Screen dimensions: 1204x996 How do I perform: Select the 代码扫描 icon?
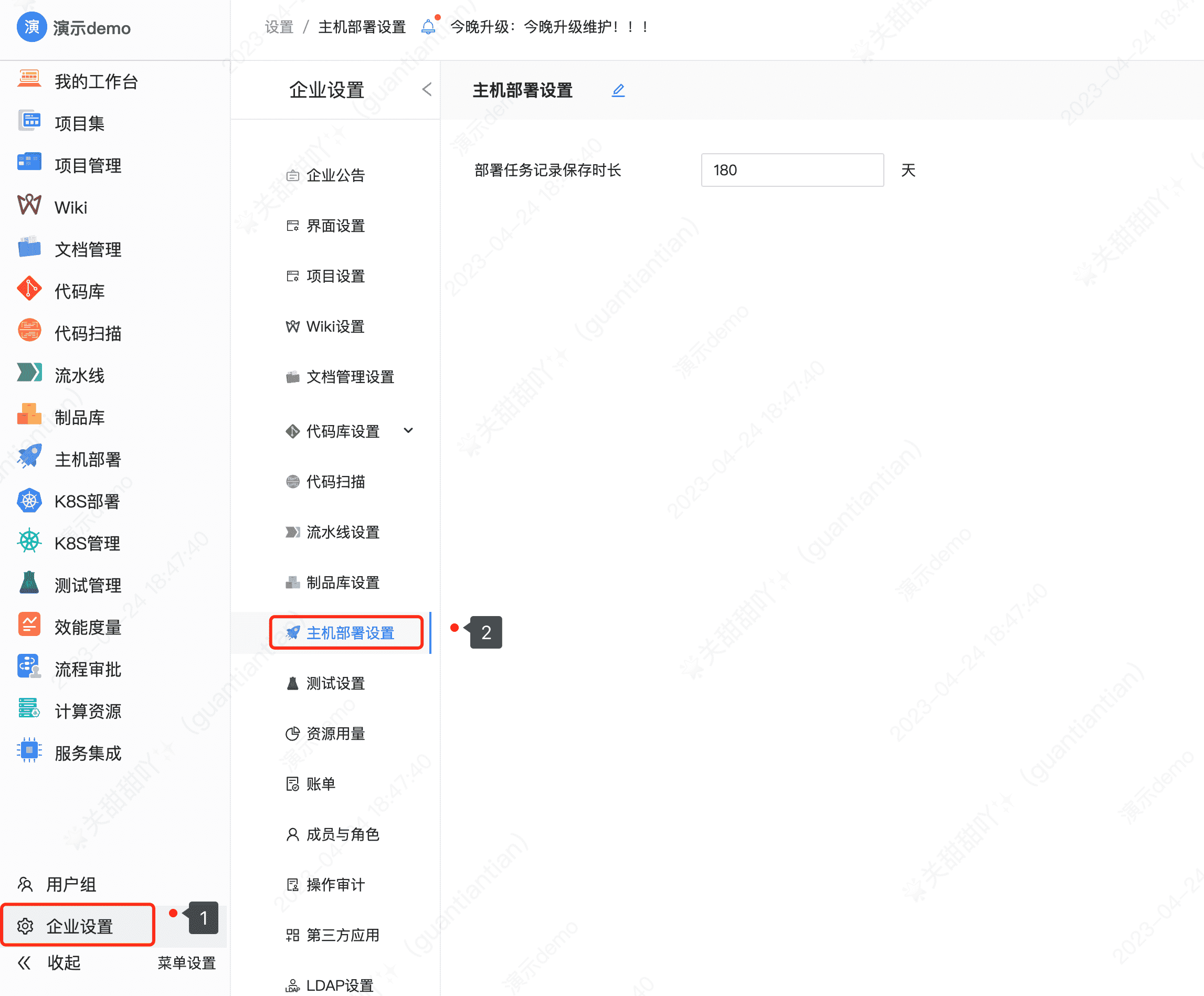(29, 333)
